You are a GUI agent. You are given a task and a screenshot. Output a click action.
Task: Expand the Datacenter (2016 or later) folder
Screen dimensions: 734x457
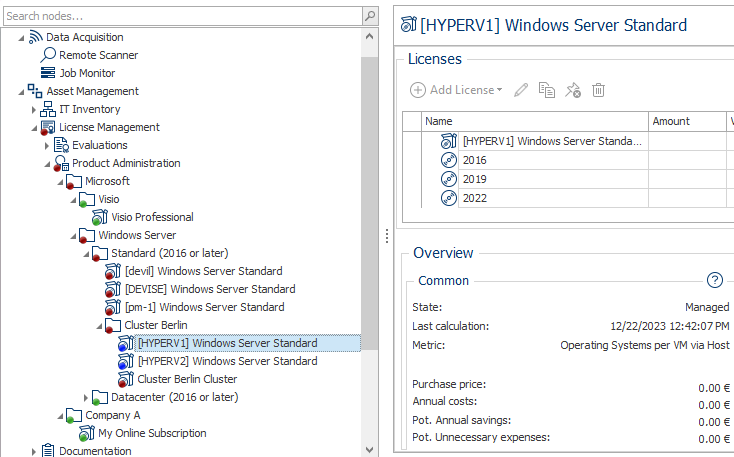(x=86, y=398)
